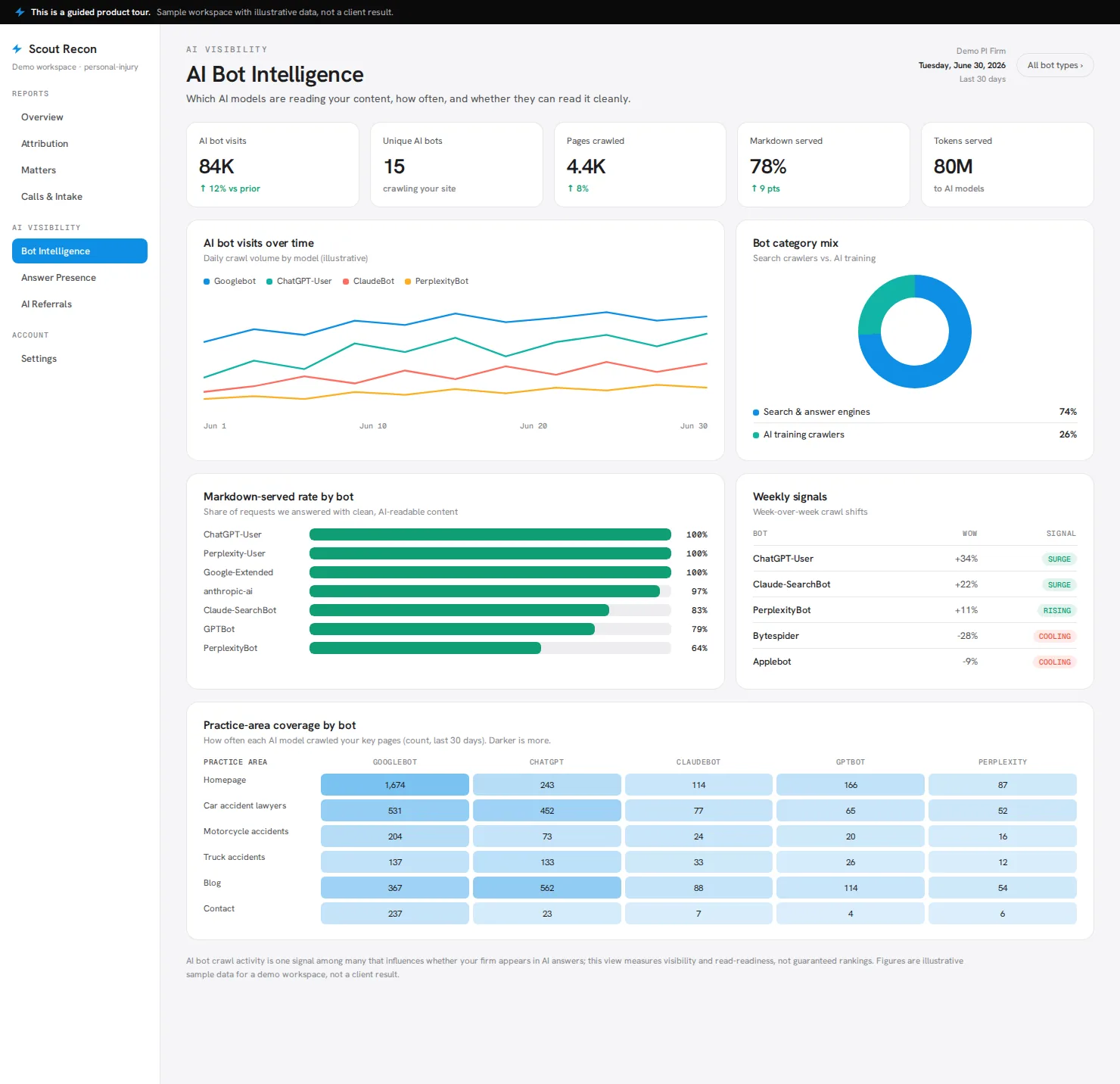This screenshot has height=1084, width=1120.
Task: Click the PERPLEXITY column header
Action: (1003, 762)
